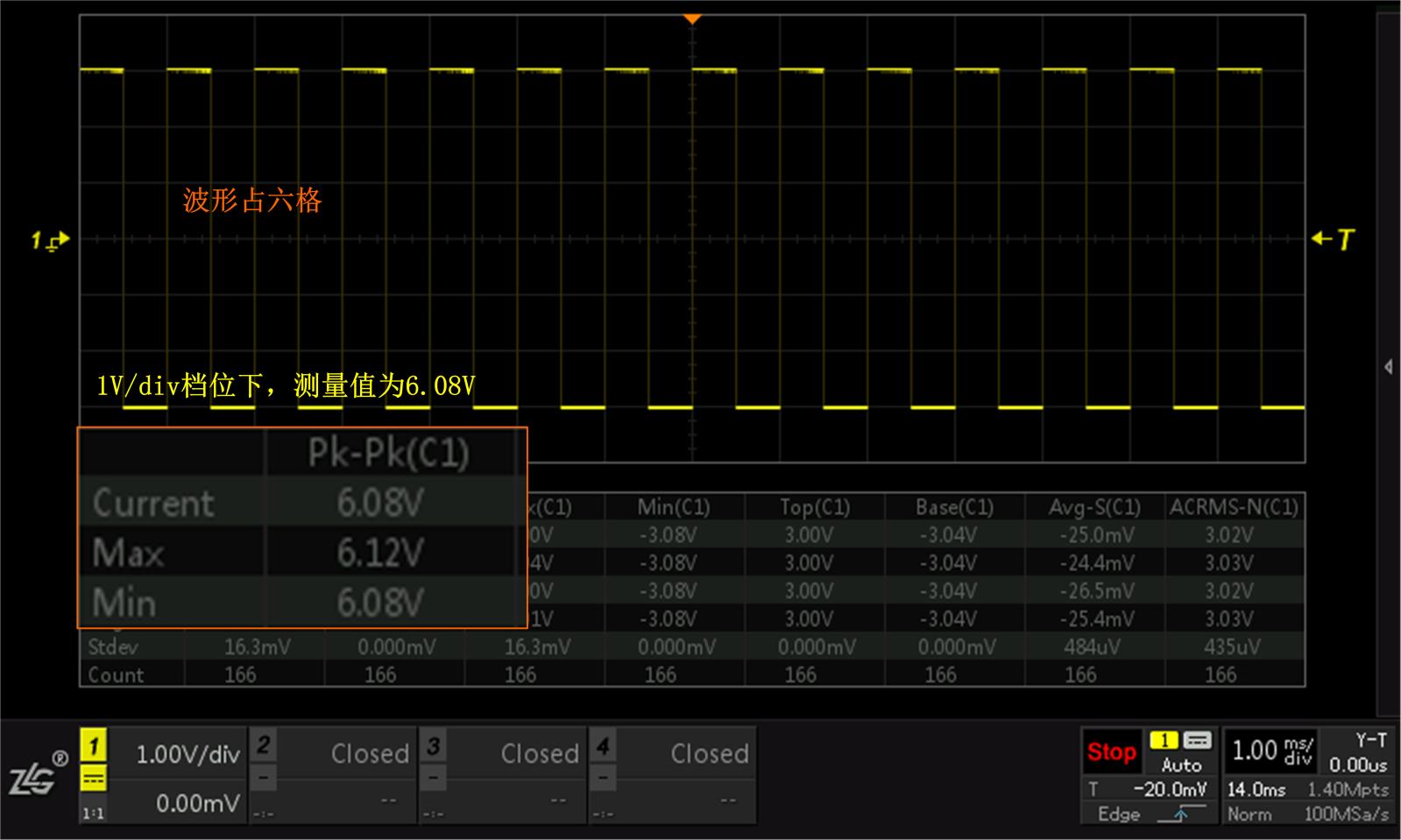The image size is (1401, 840).
Task: Click the channel 1 0.00mV offset value
Action: tap(197, 803)
